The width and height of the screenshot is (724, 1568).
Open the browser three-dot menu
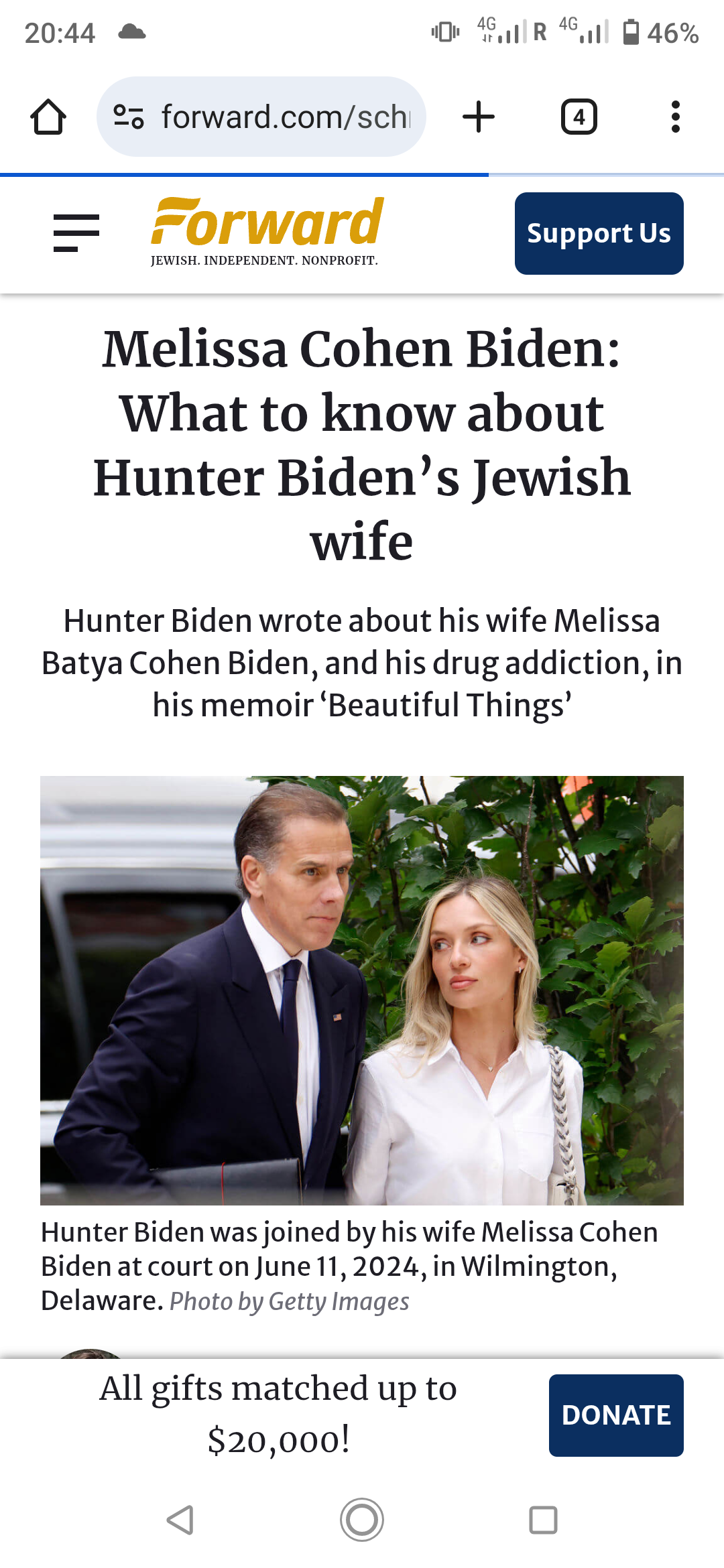click(x=676, y=117)
